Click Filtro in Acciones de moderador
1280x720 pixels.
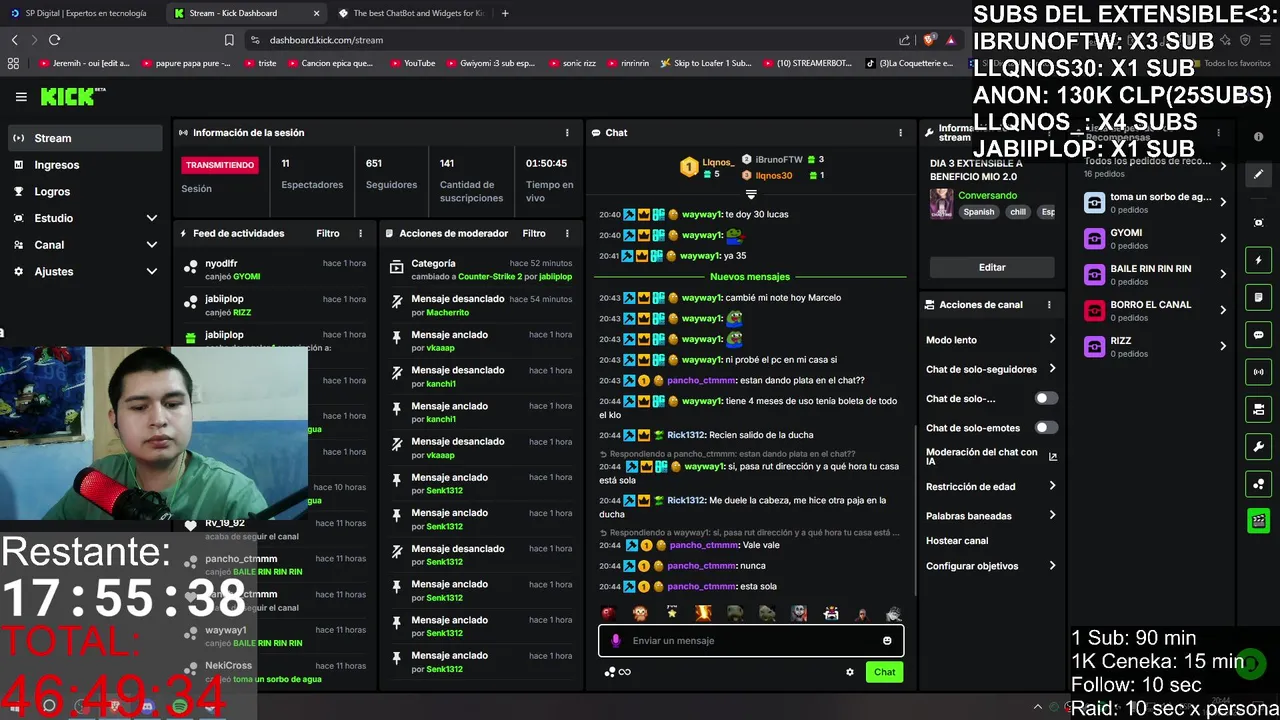[534, 233]
